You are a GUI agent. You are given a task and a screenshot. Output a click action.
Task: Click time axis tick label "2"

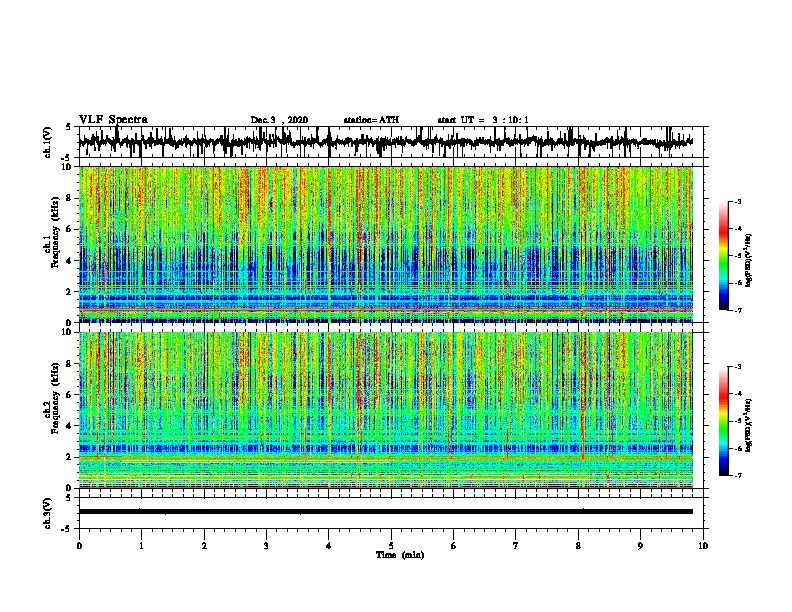coord(204,546)
